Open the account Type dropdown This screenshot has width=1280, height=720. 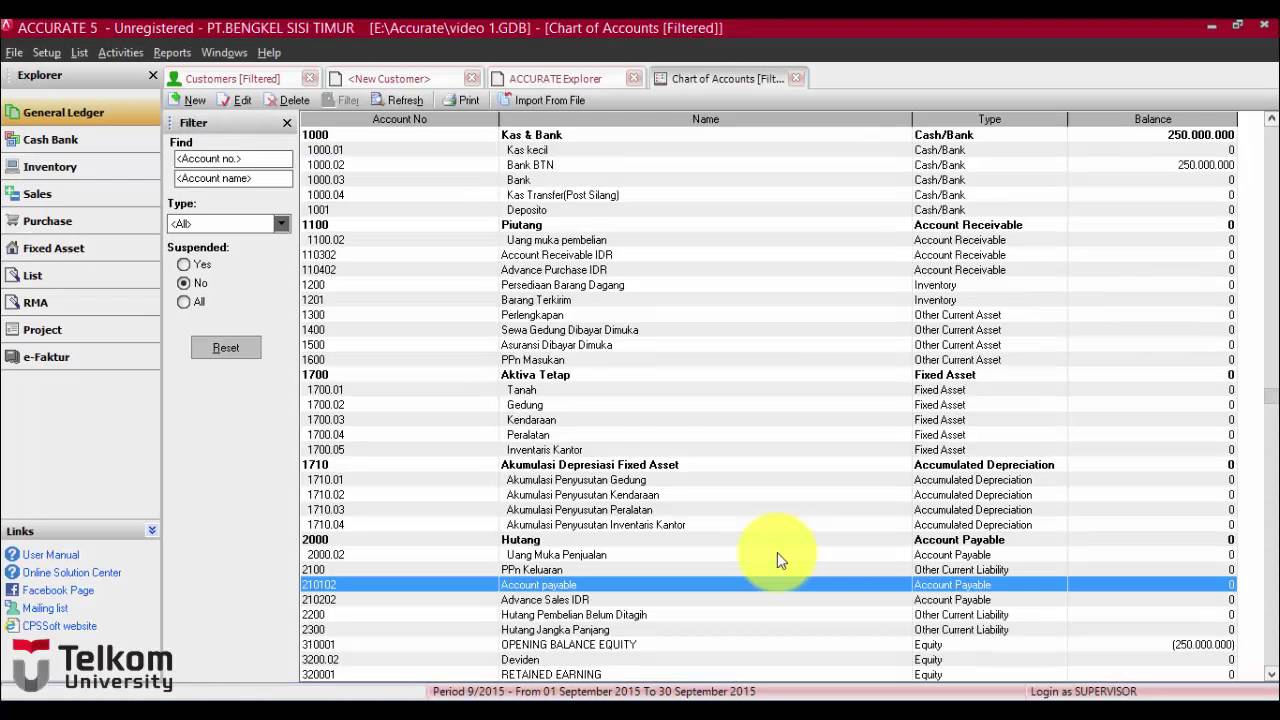tap(280, 223)
